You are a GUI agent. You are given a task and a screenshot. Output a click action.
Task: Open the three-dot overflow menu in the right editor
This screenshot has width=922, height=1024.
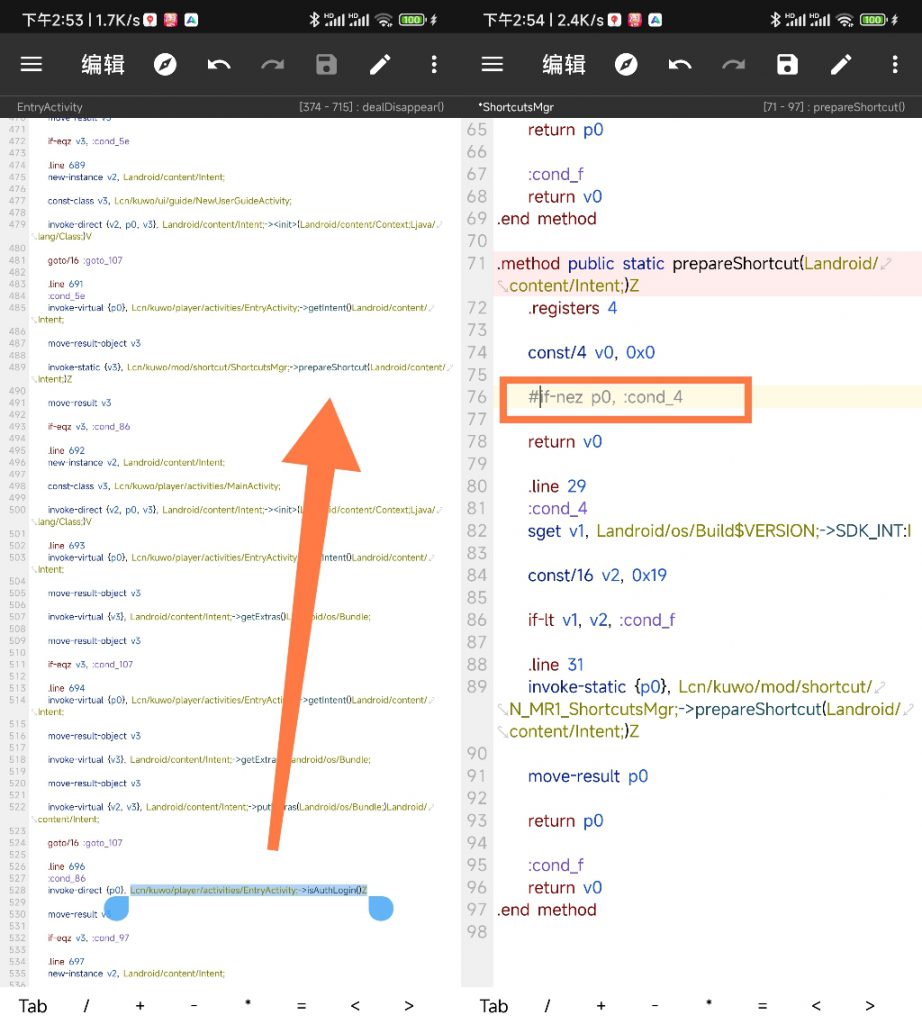895,65
